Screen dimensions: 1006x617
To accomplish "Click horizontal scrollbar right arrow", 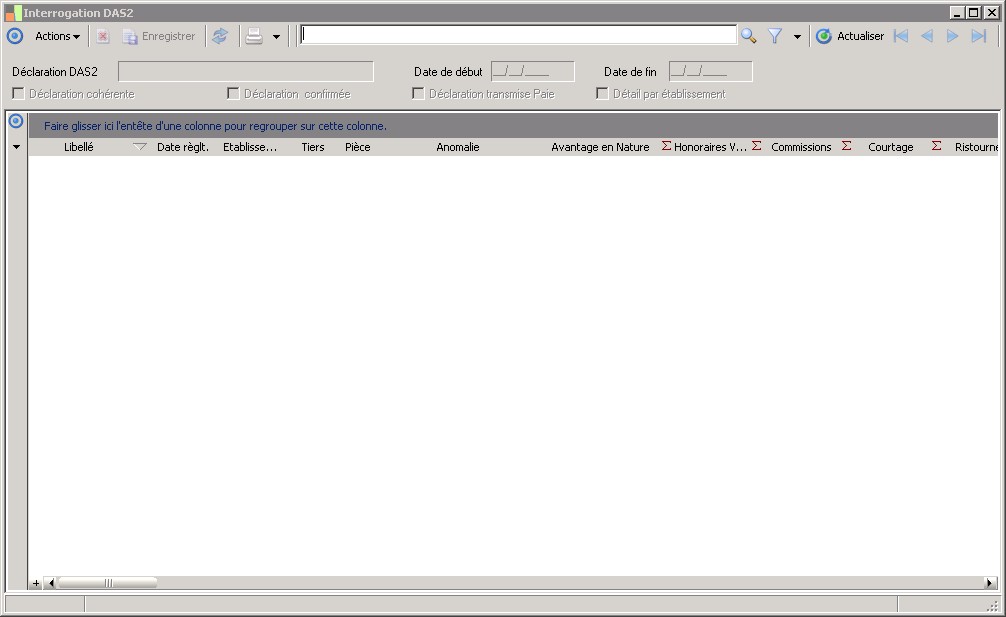I will coord(991,583).
